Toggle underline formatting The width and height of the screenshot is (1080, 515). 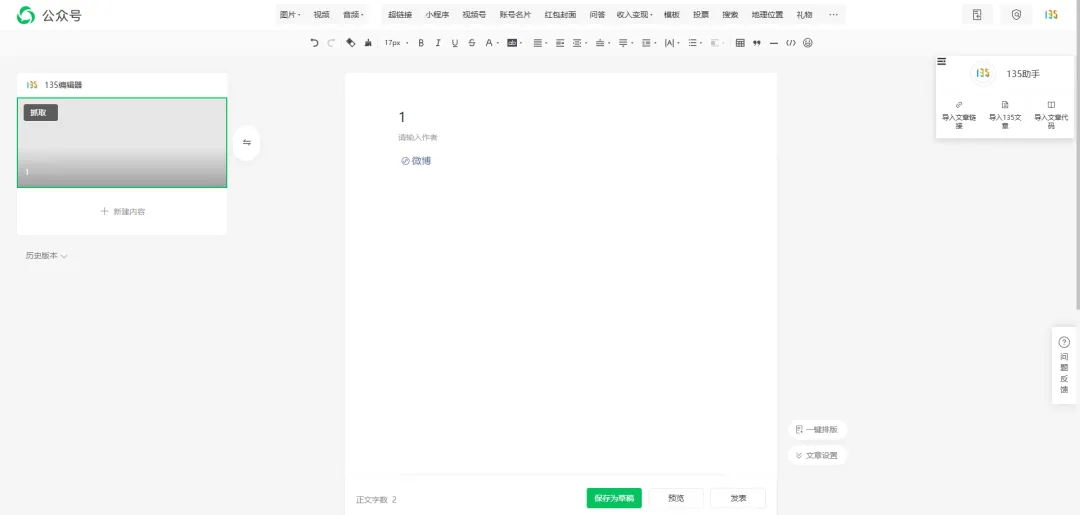tap(455, 43)
